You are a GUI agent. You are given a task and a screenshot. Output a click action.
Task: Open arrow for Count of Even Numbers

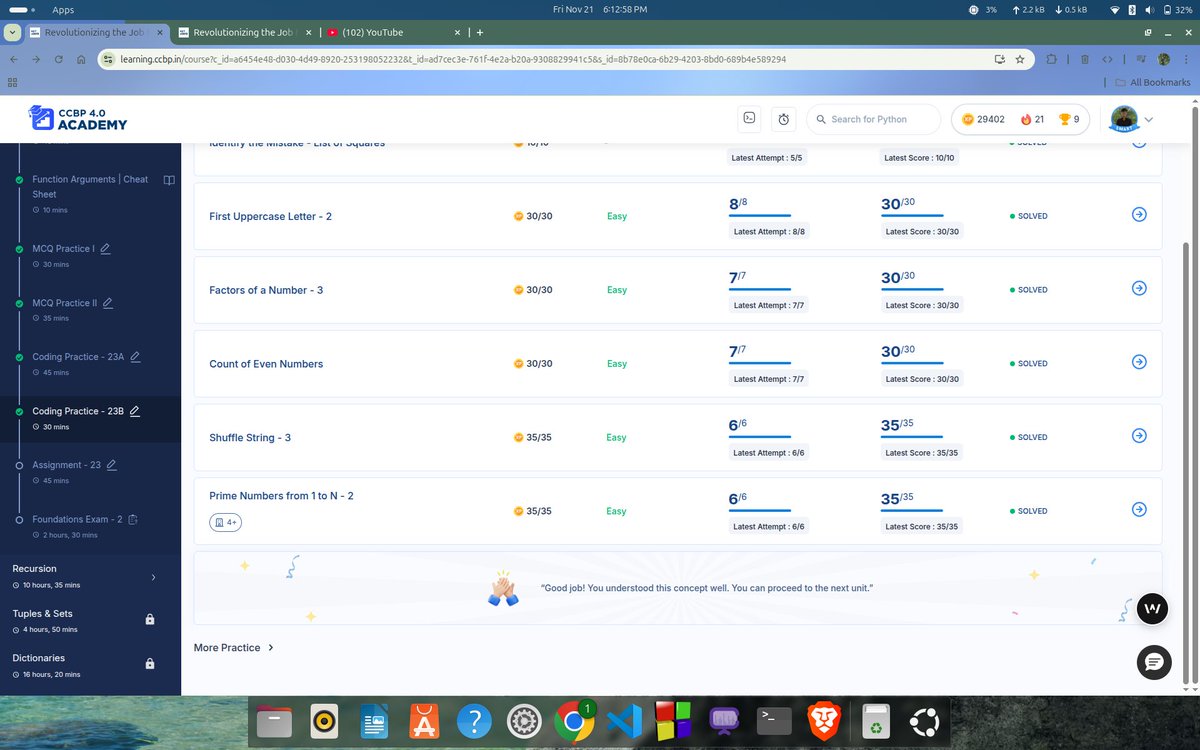(1139, 362)
